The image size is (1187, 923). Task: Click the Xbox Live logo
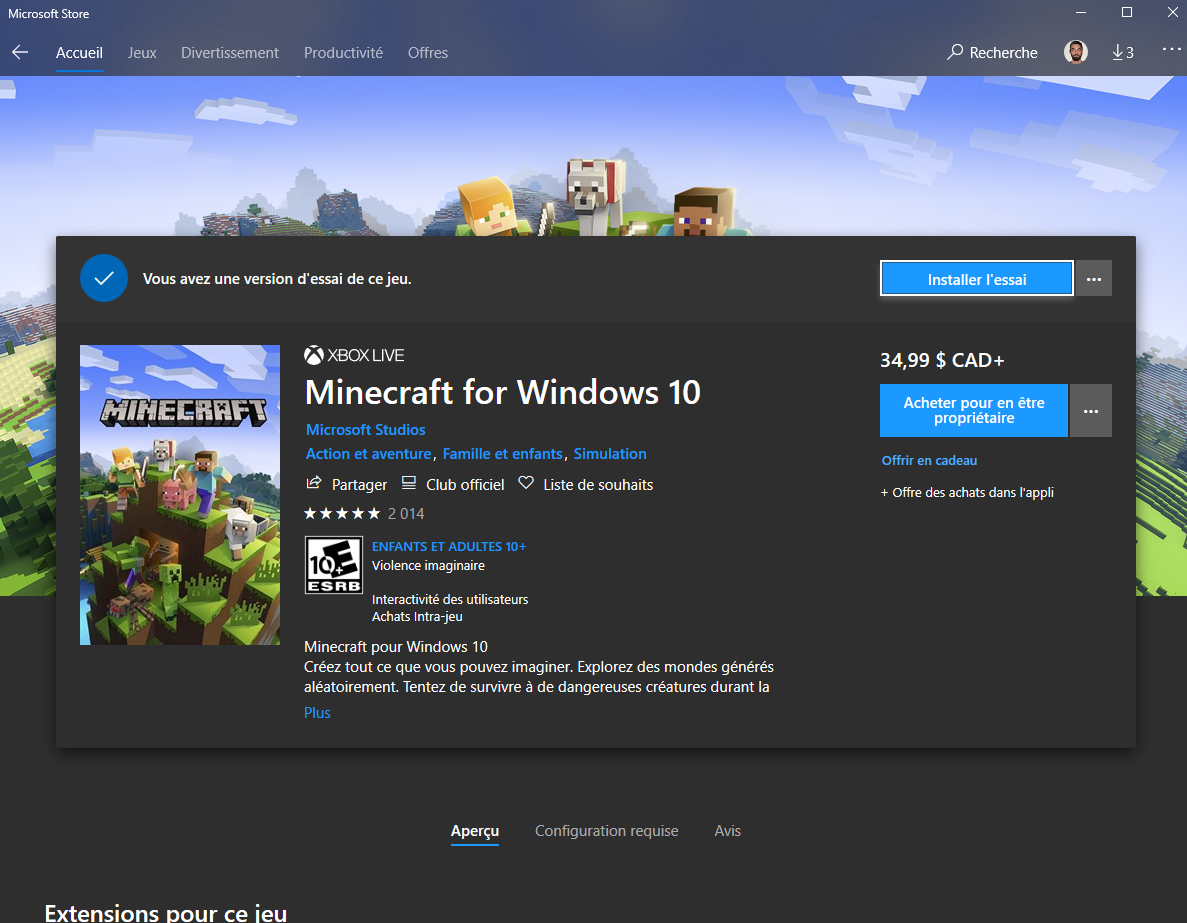click(354, 355)
